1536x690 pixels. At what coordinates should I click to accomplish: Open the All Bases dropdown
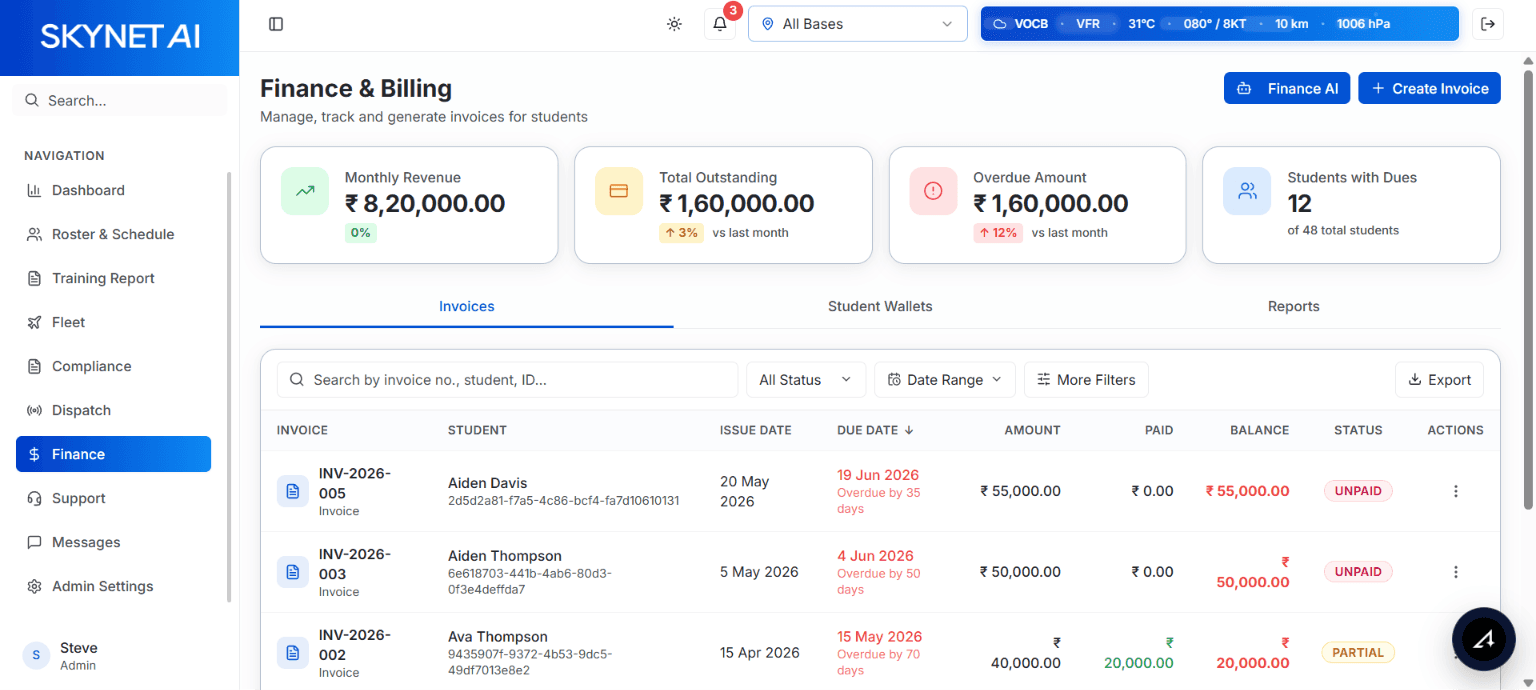(858, 24)
